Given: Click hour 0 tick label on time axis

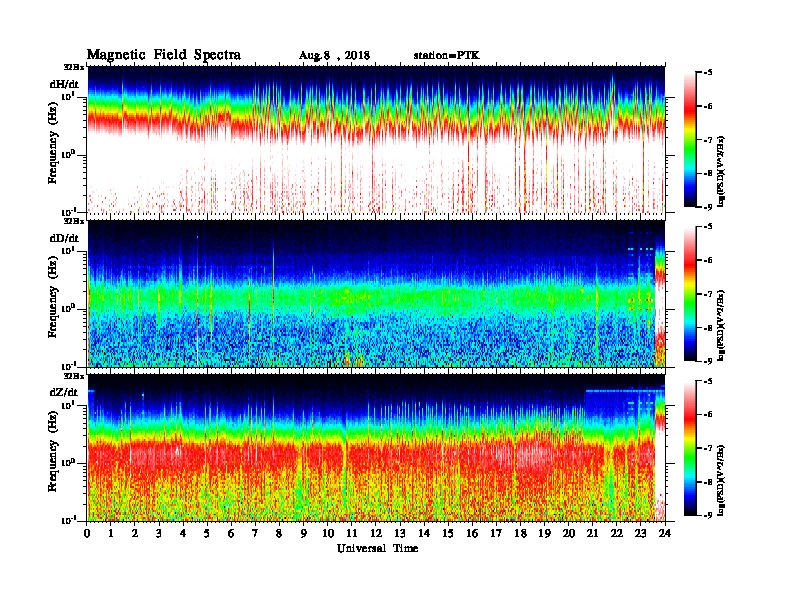Looking at the screenshot, I should (x=87, y=533).
